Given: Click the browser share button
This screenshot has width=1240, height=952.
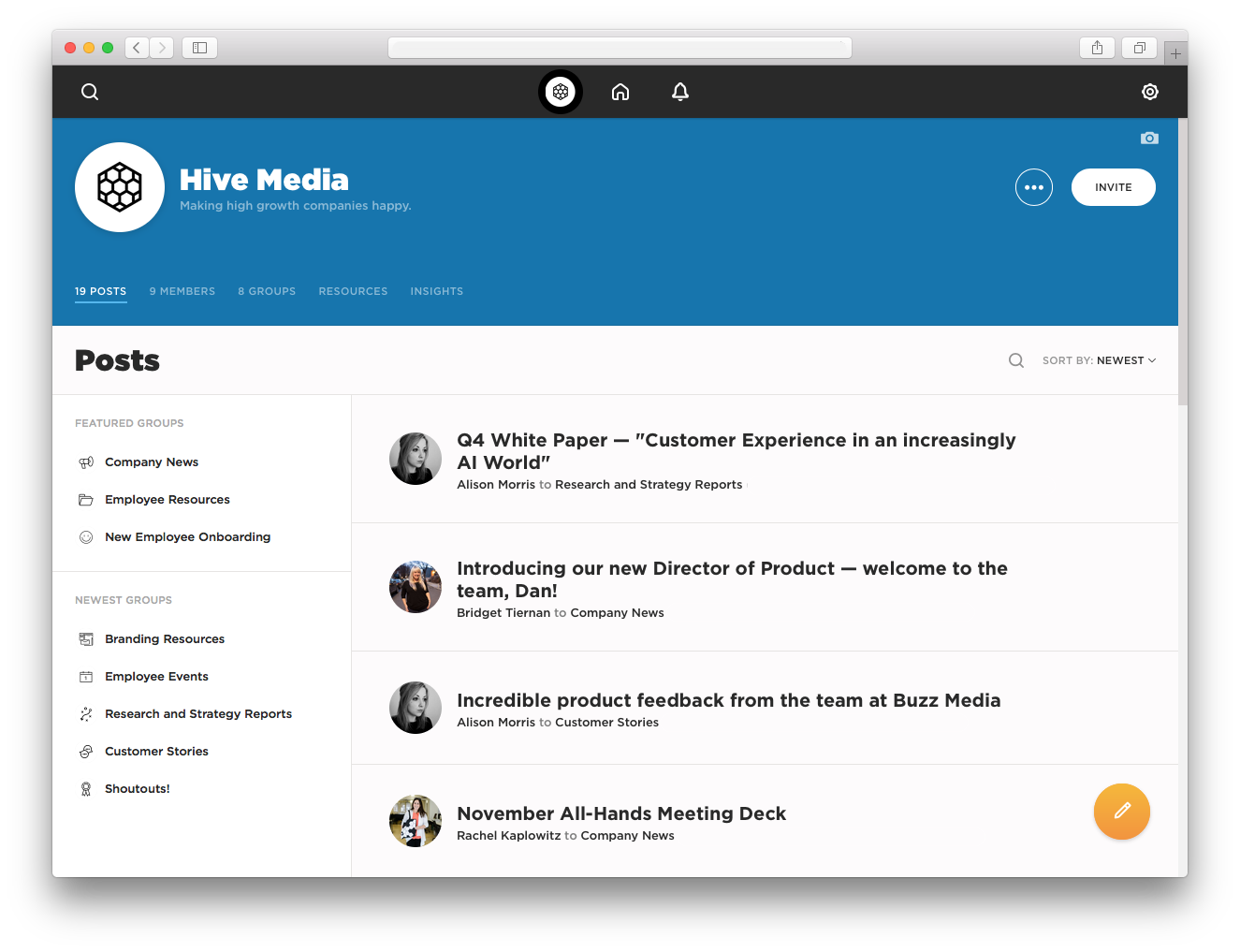Looking at the screenshot, I should (x=1097, y=48).
